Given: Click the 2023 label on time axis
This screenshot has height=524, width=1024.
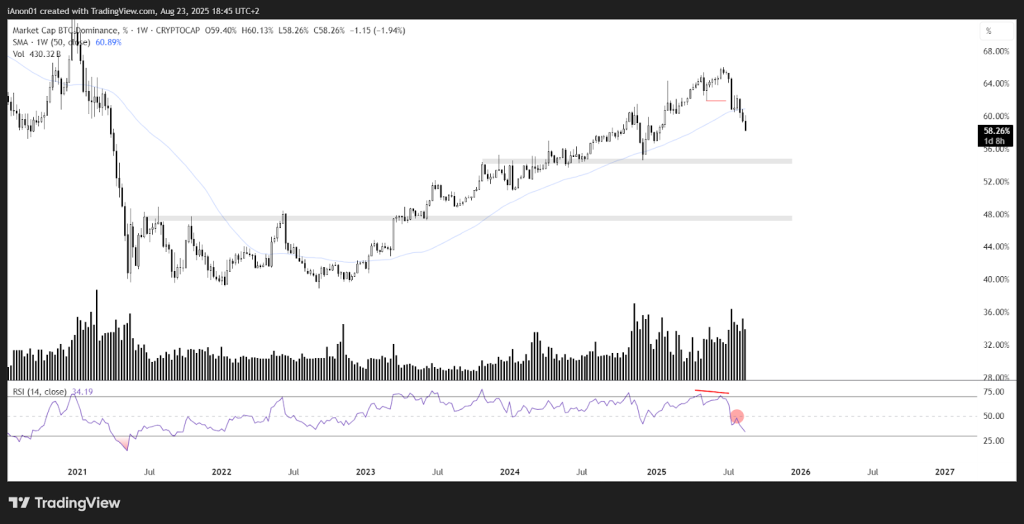Looking at the screenshot, I should point(365,470).
